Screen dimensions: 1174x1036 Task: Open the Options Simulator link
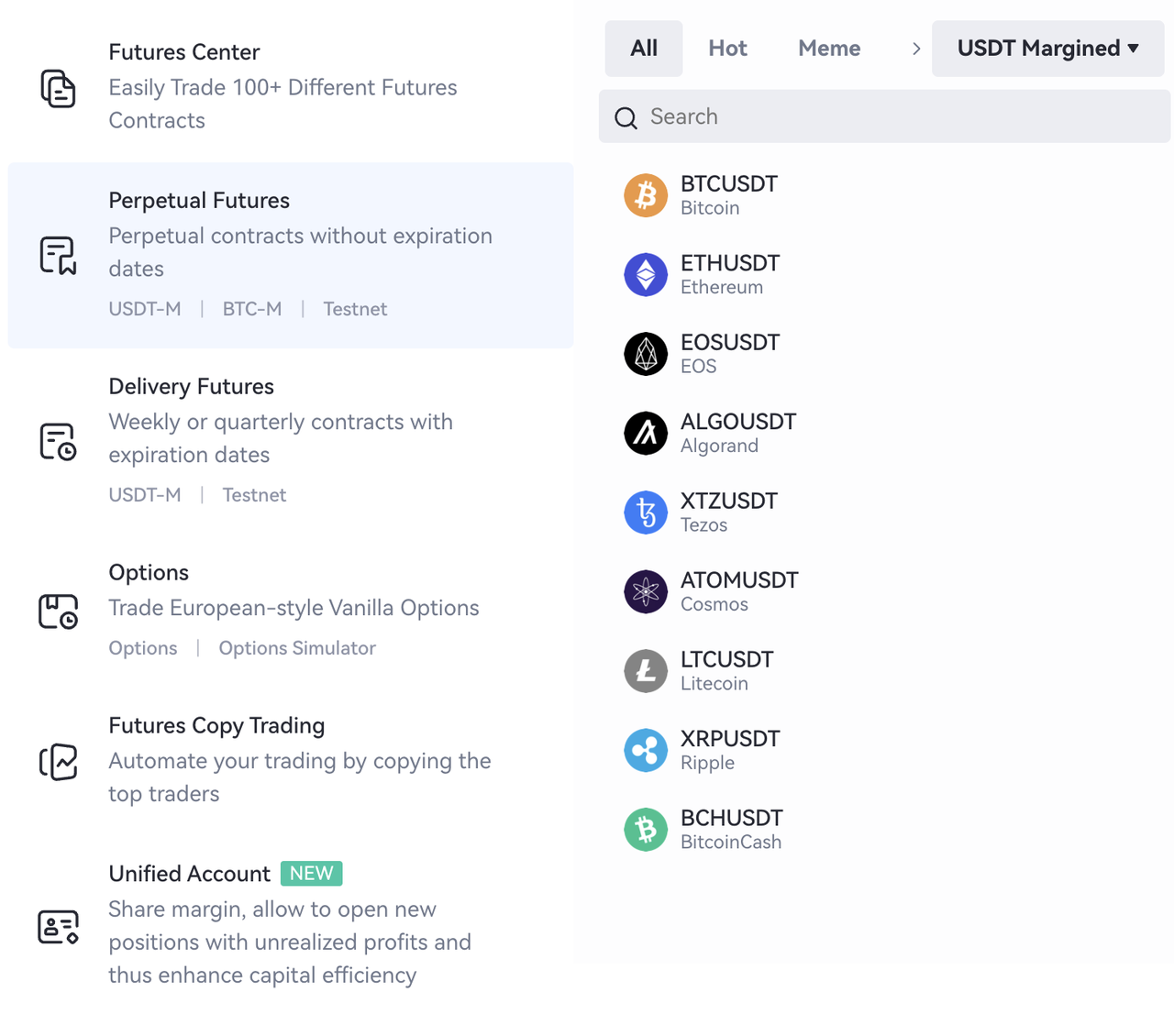point(296,648)
